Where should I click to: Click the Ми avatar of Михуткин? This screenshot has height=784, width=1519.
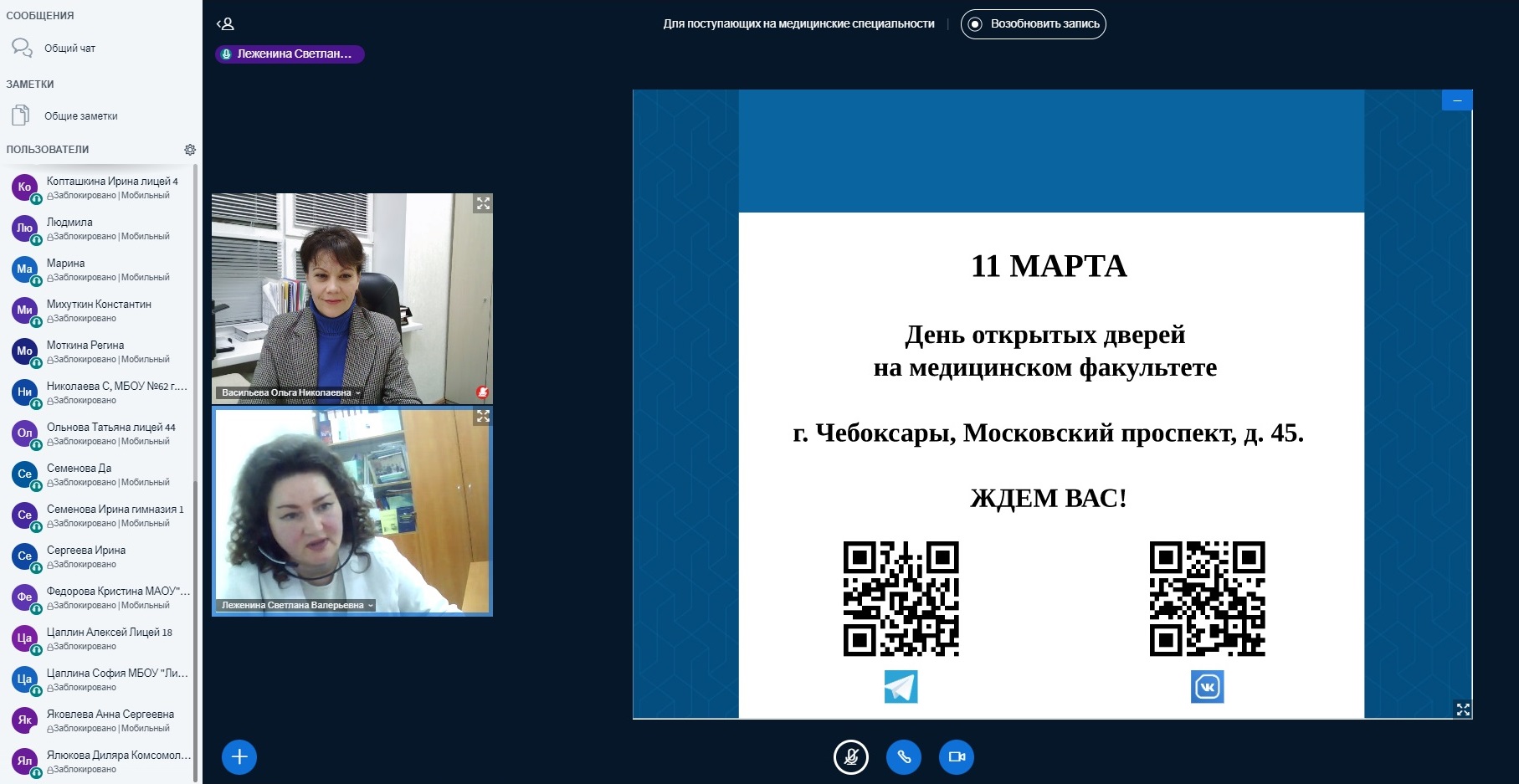pyautogui.click(x=24, y=310)
